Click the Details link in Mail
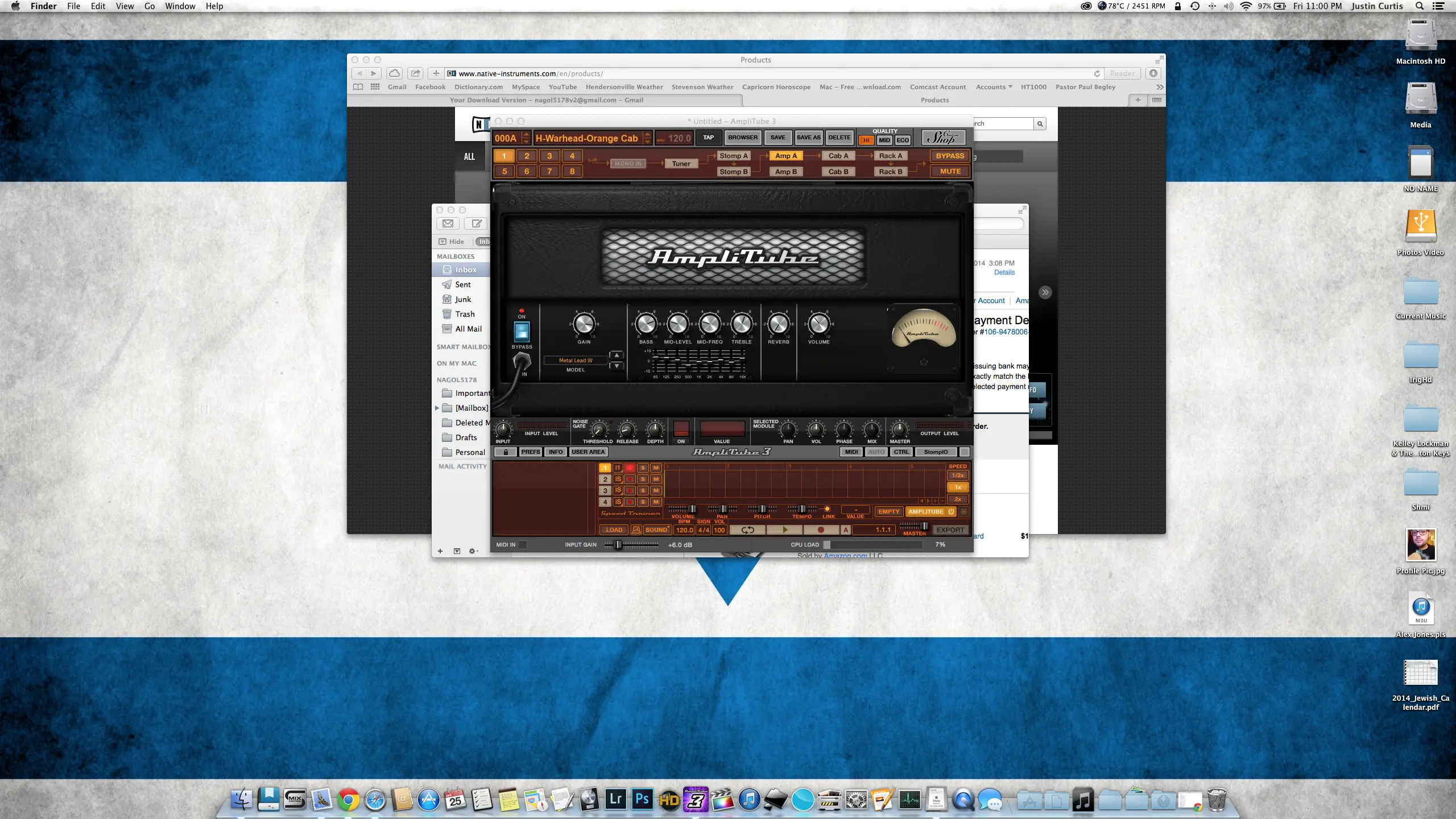The height and width of the screenshot is (819, 1456). click(x=1004, y=272)
